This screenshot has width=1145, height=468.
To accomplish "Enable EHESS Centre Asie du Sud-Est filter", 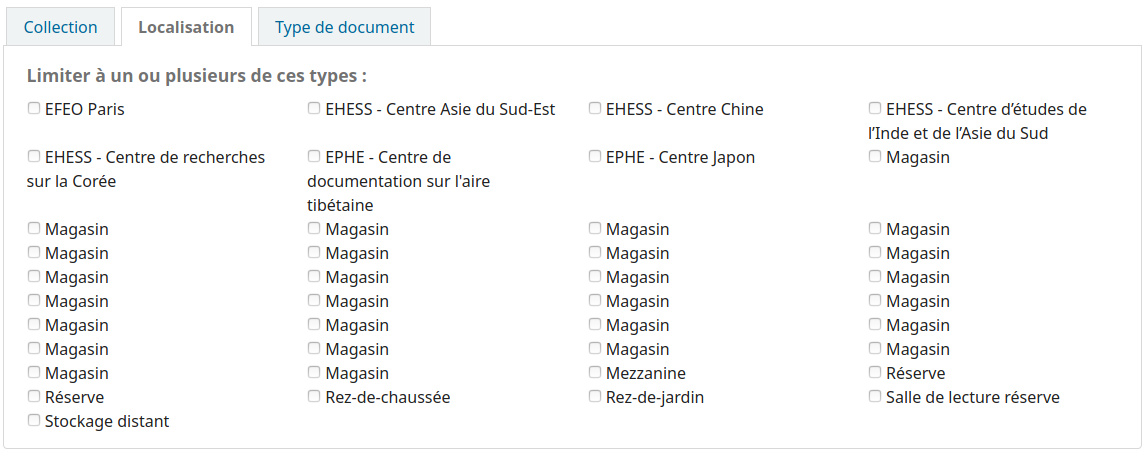I will 314,109.
